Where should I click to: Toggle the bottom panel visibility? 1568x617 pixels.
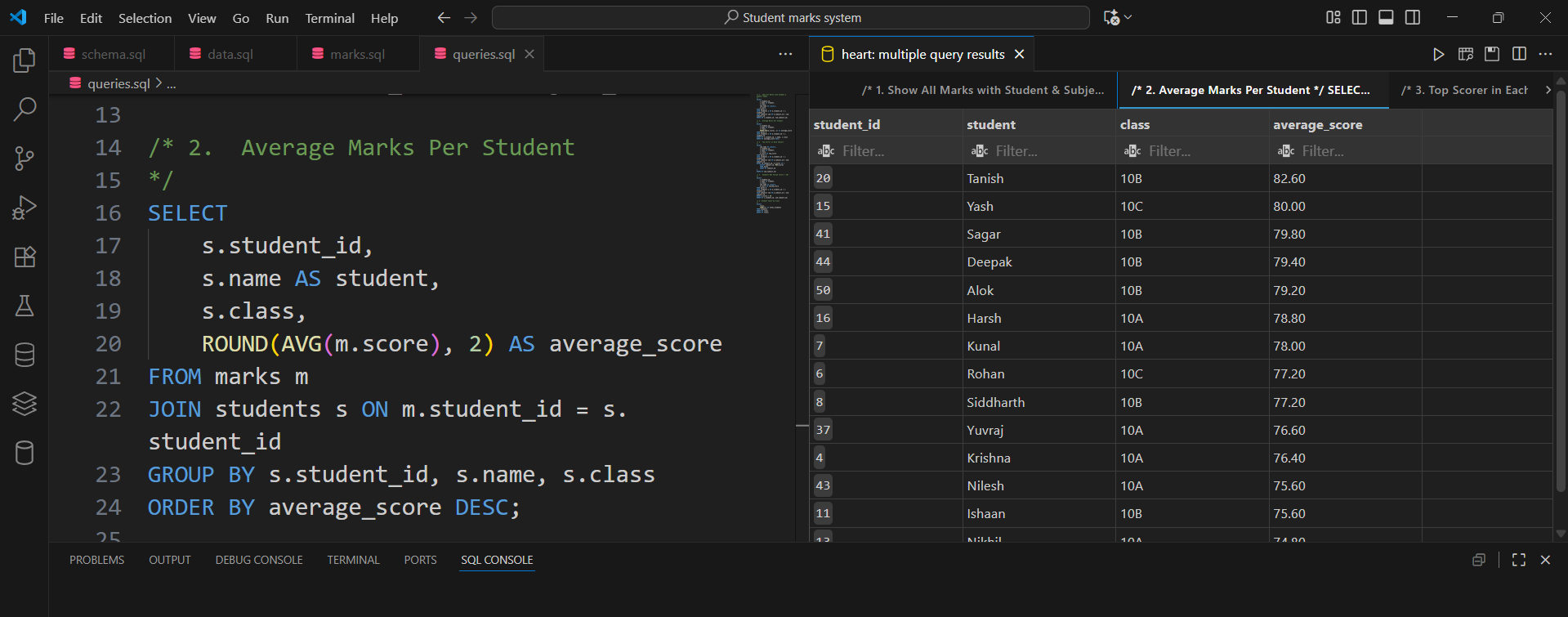[1386, 17]
